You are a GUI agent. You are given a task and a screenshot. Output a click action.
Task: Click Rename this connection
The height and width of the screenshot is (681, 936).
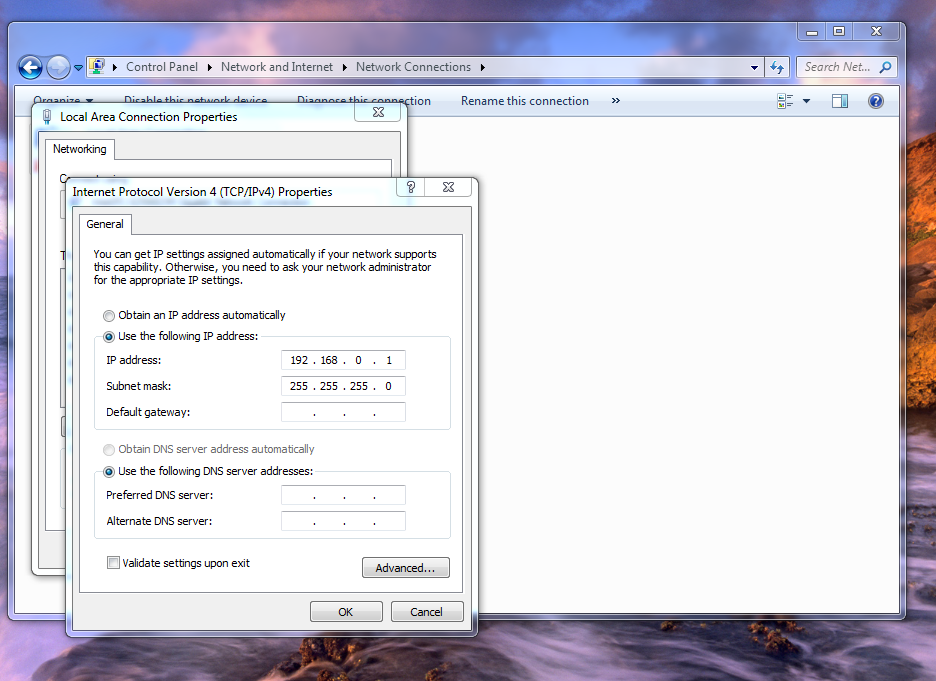coord(524,100)
